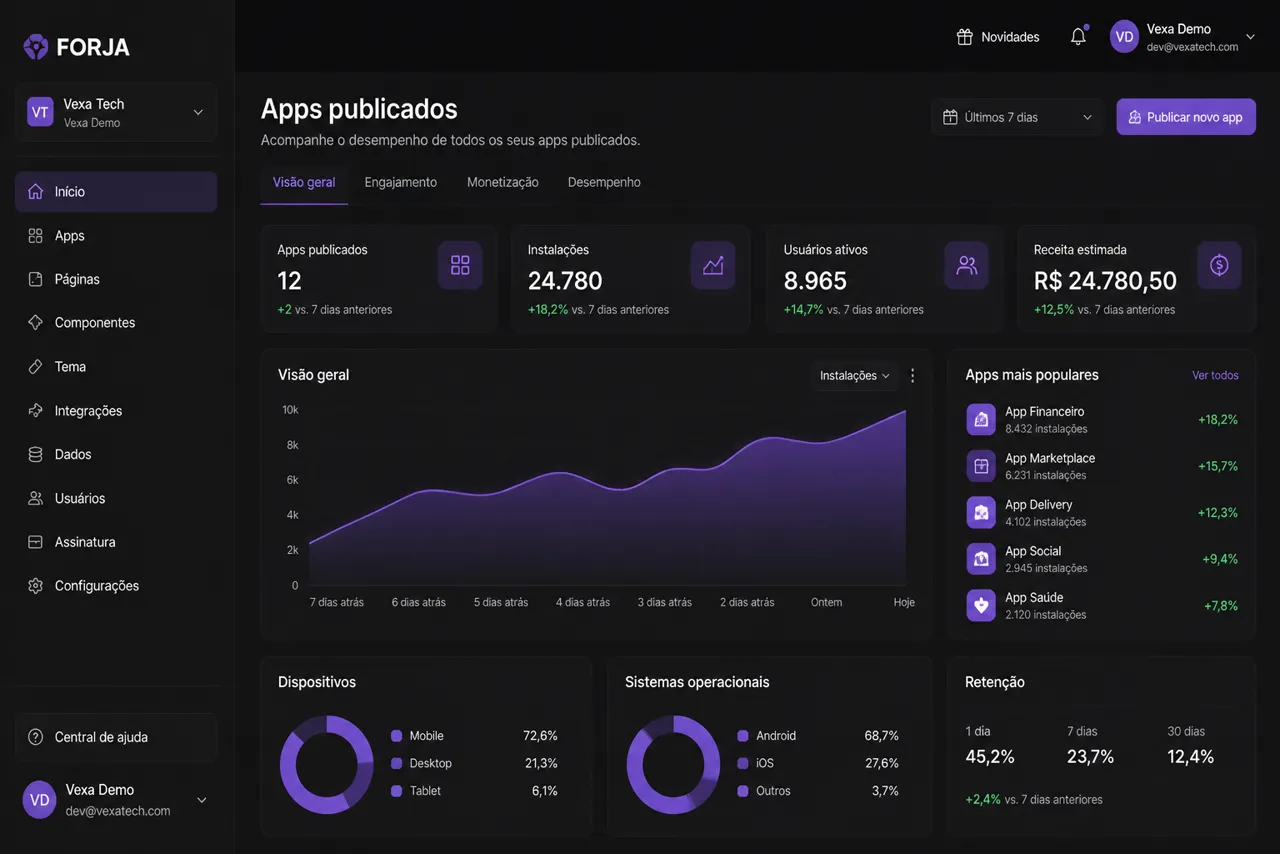Click the App Delivery icon

click(x=981, y=512)
